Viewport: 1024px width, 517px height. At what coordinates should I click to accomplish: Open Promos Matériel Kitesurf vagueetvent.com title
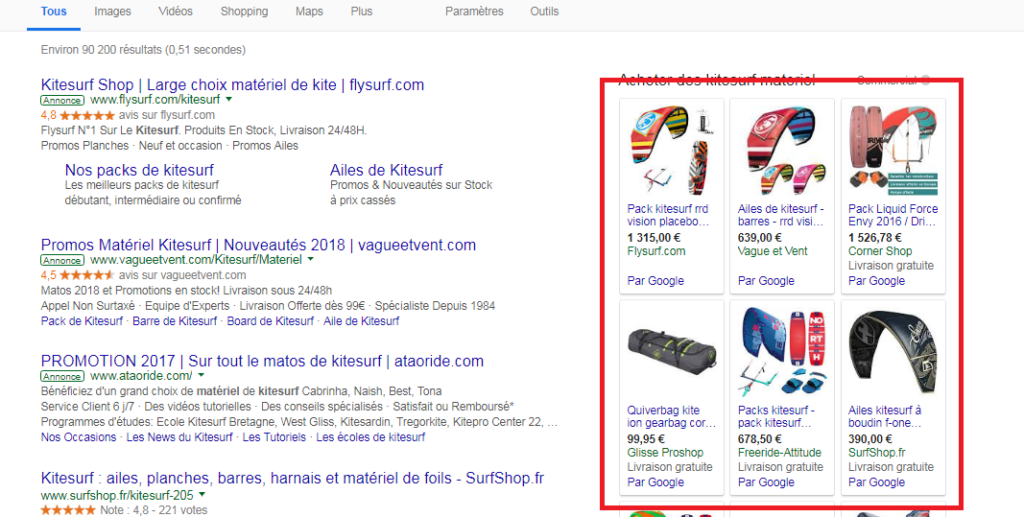258,245
